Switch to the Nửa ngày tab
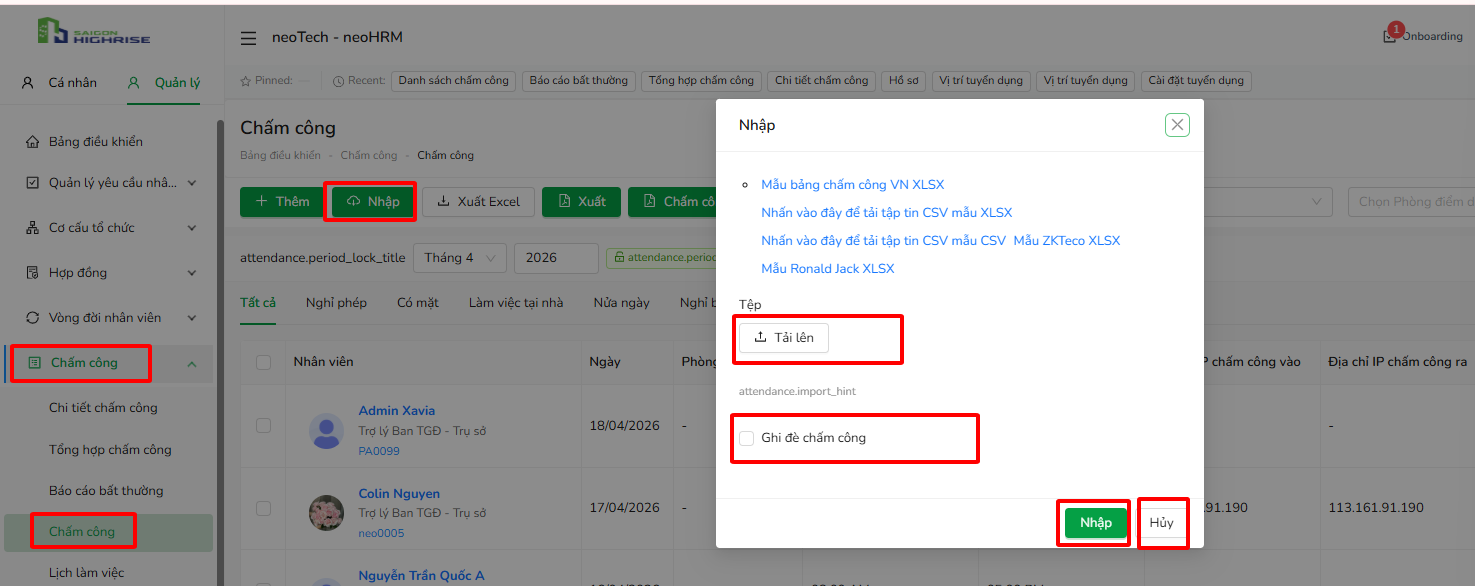 [621, 303]
